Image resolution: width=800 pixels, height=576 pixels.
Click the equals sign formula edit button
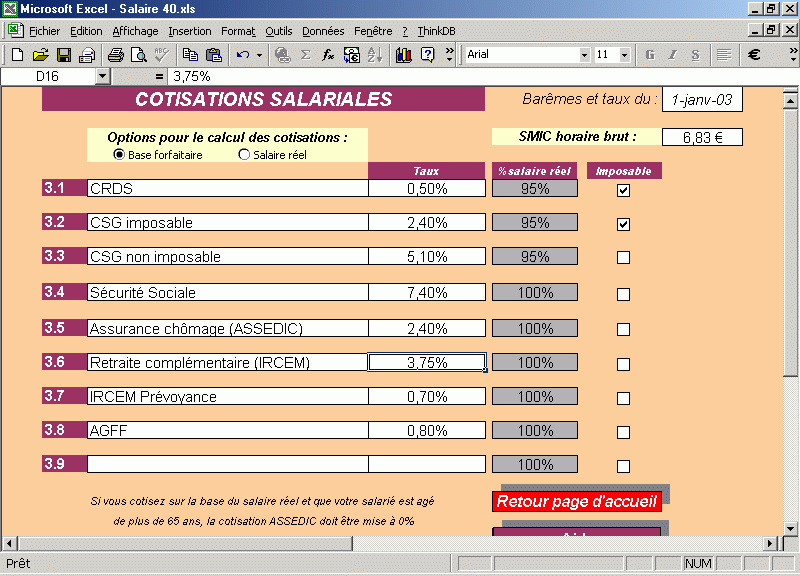[159, 77]
